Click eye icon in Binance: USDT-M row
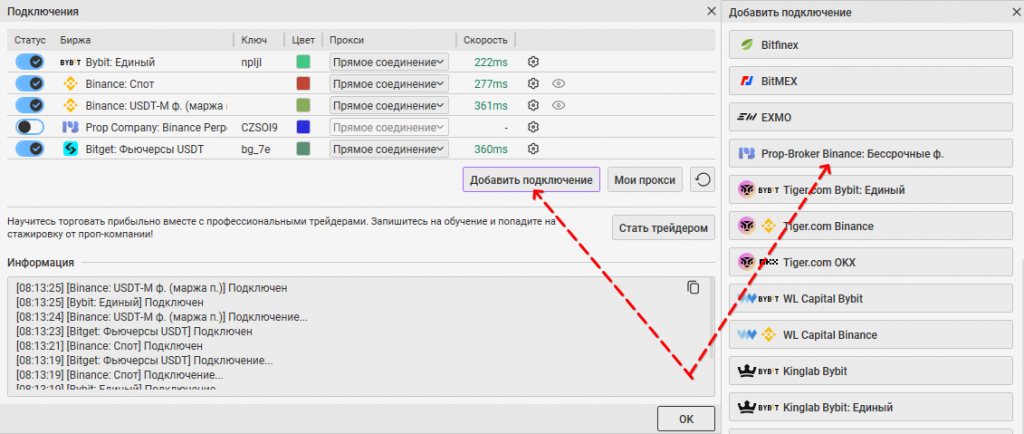 pos(558,105)
